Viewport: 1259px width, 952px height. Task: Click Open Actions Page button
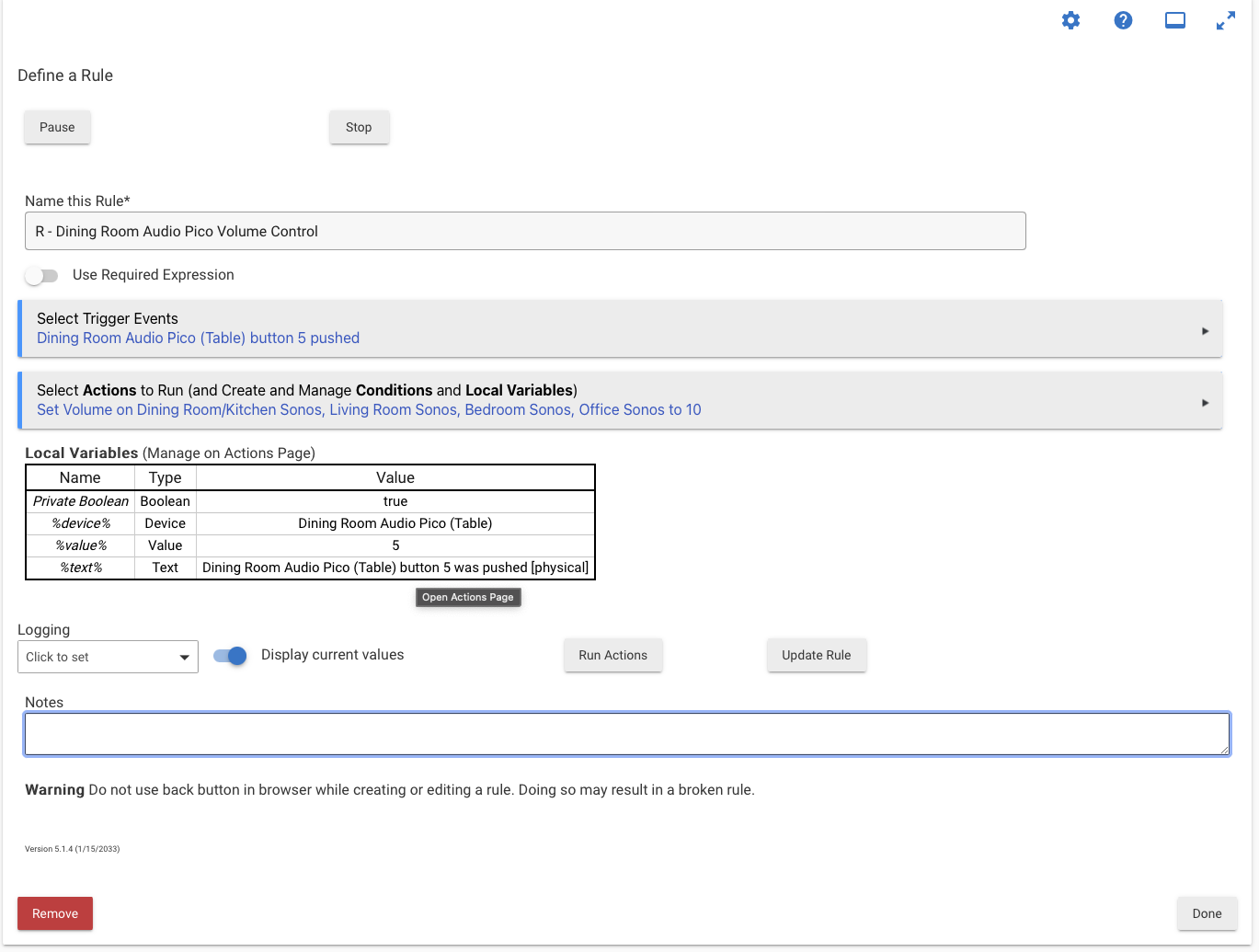pos(467,598)
